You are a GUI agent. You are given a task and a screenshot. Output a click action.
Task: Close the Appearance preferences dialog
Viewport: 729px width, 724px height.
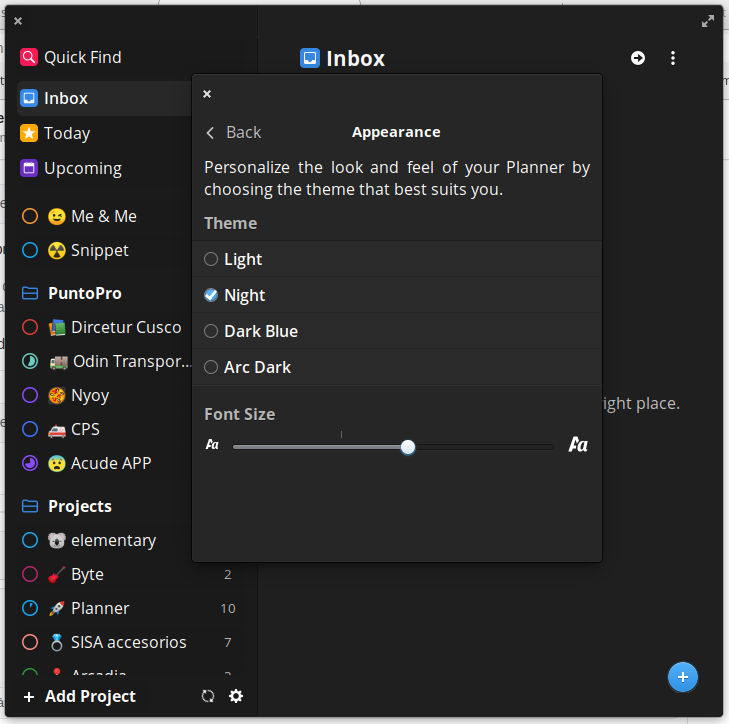point(207,94)
